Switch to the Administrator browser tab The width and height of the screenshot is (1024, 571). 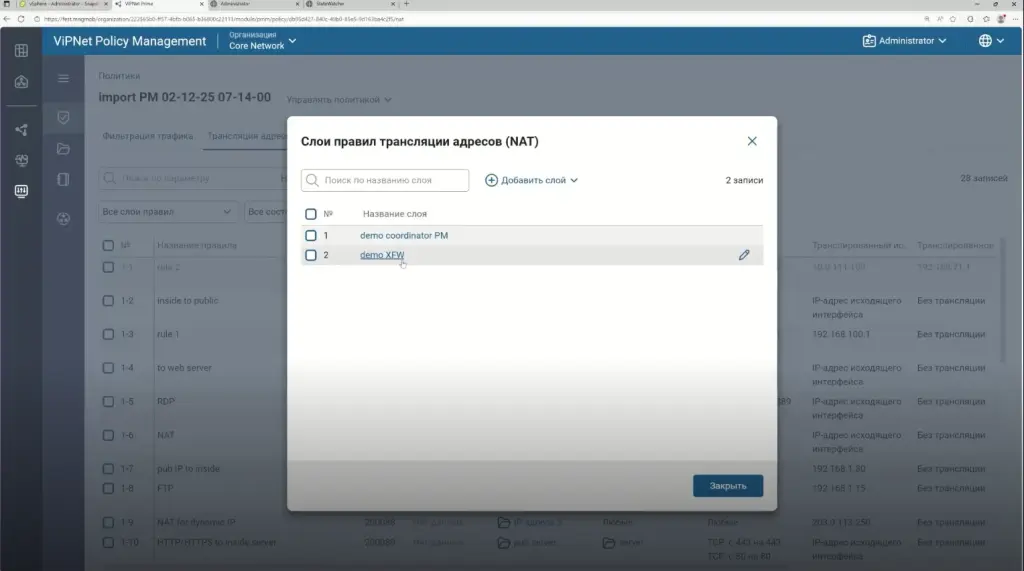click(x=255, y=4)
